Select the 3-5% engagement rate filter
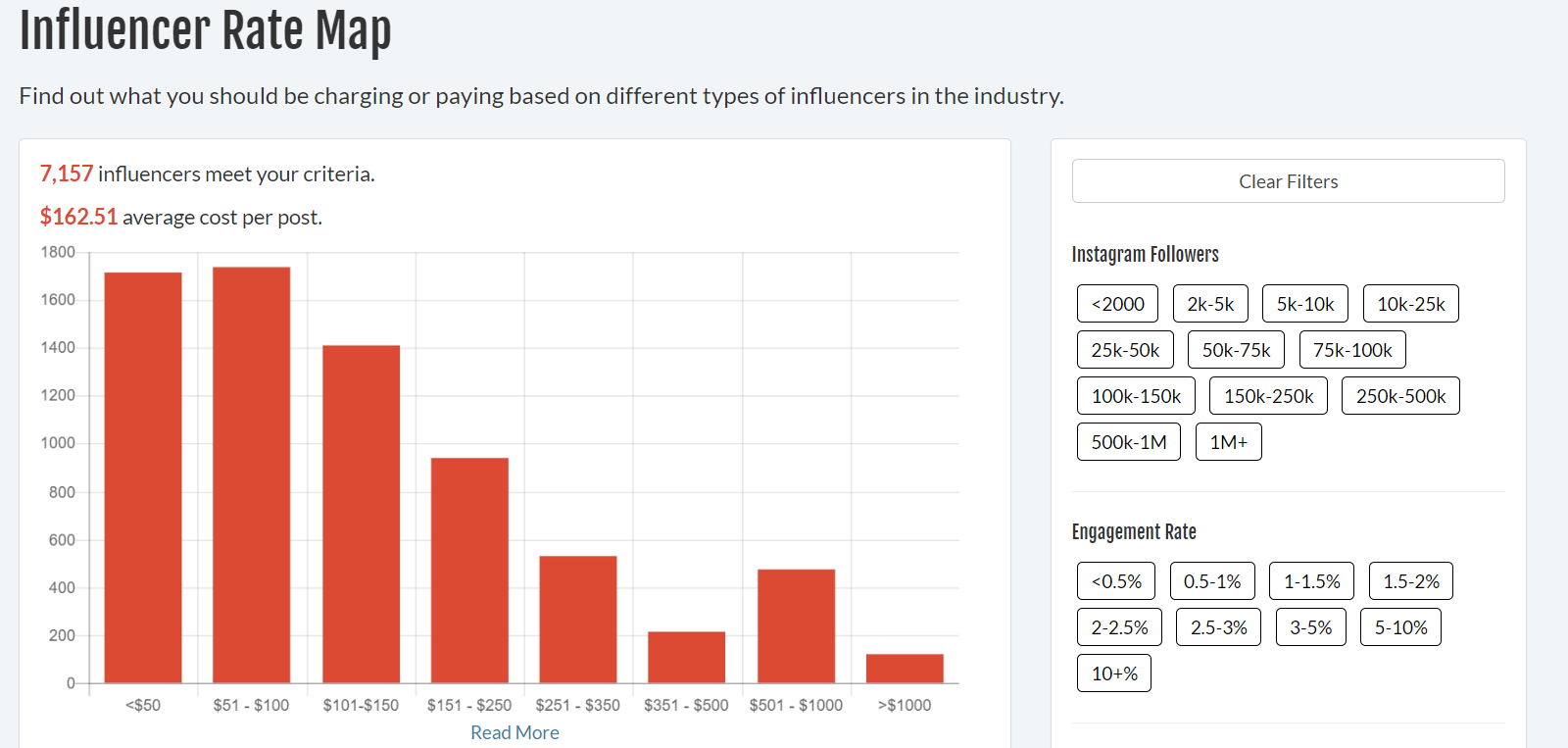The width and height of the screenshot is (1568, 748). click(x=1311, y=627)
